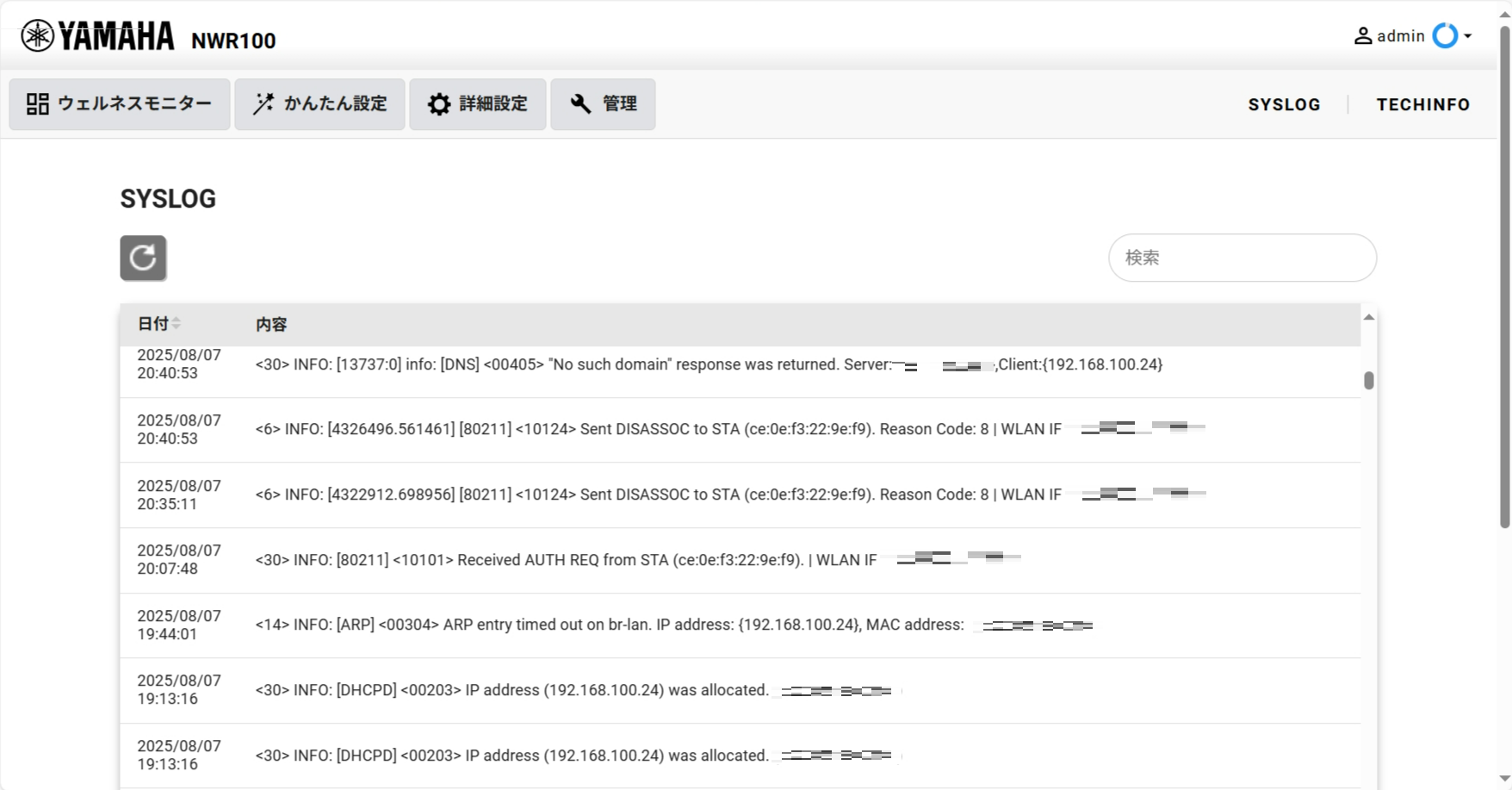This screenshot has height=790, width=1512.
Task: Refresh the SYSLOG with the reload icon
Action: tap(143, 258)
